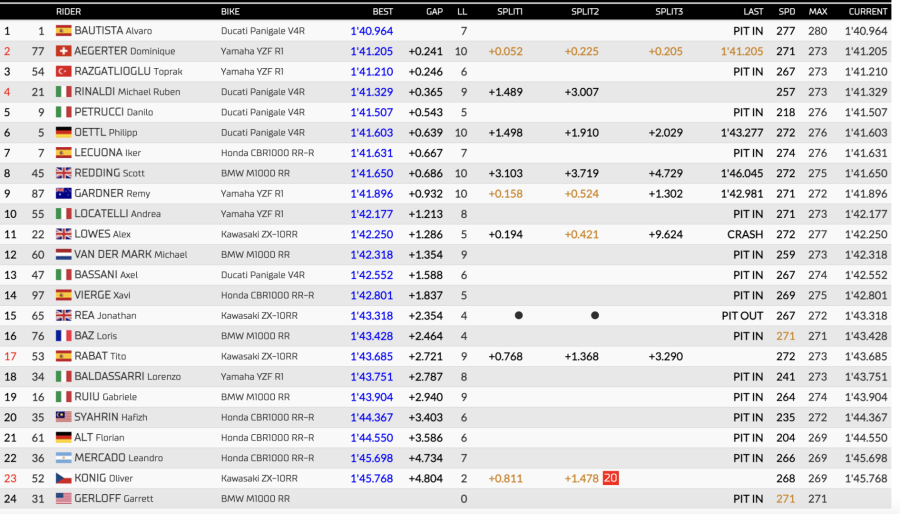The image size is (900, 514).
Task: Click the French flag next to BAZ Loris
Action: tap(64, 336)
